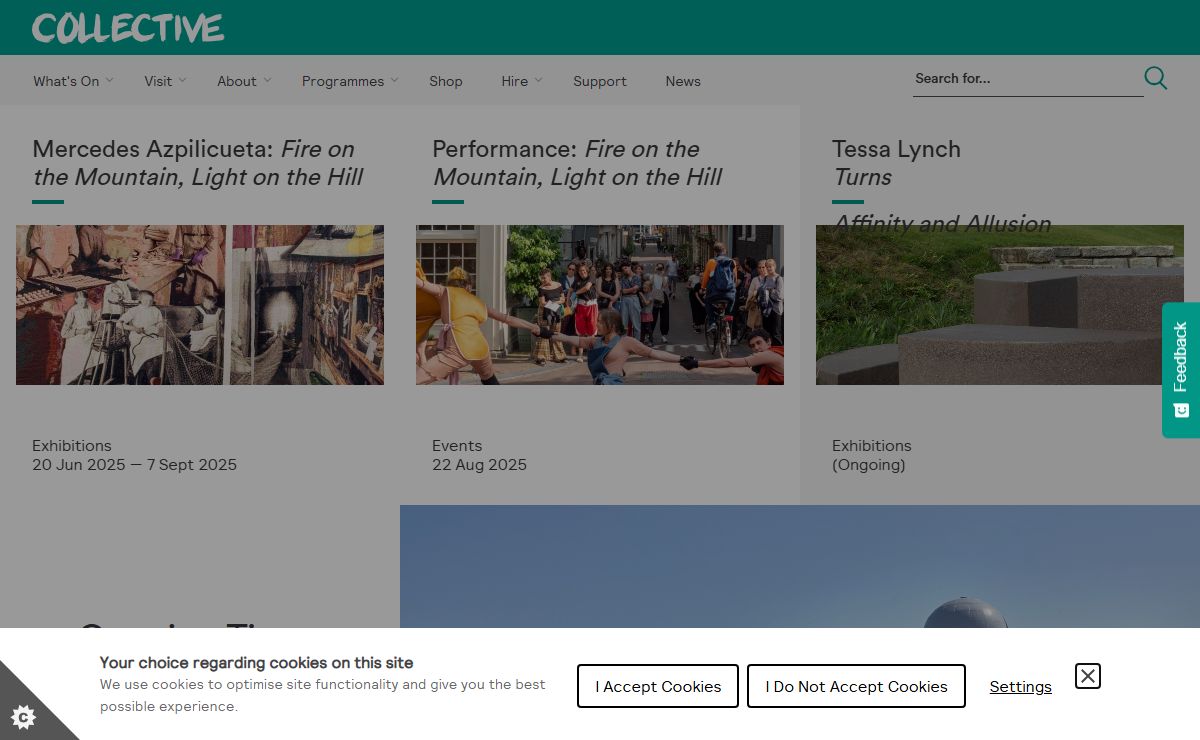Viewport: 1200px width, 740px height.
Task: Open cookie Settings link
Action: 1021,686
